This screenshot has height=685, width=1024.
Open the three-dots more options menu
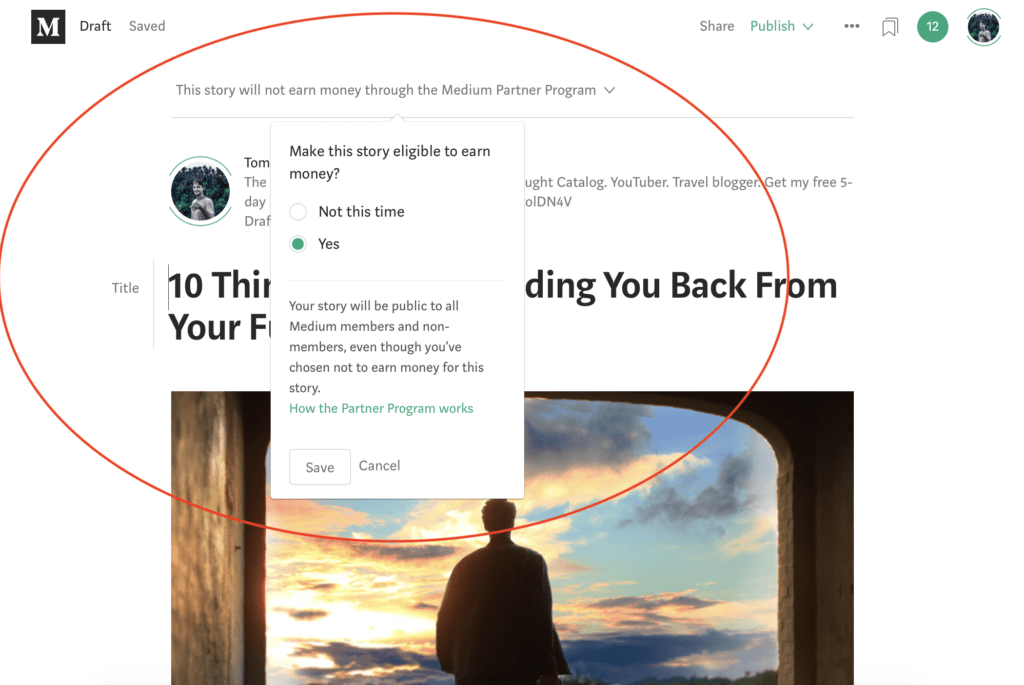tap(852, 26)
